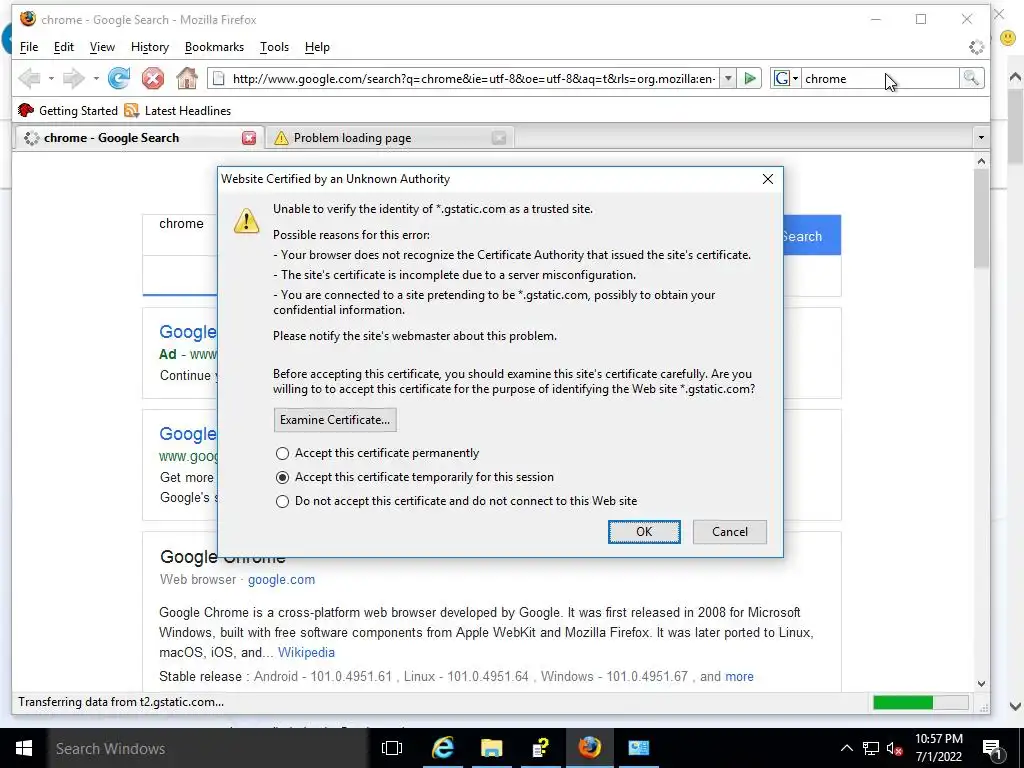Click the green Go button
The width and height of the screenshot is (1024, 768).
click(x=750, y=78)
